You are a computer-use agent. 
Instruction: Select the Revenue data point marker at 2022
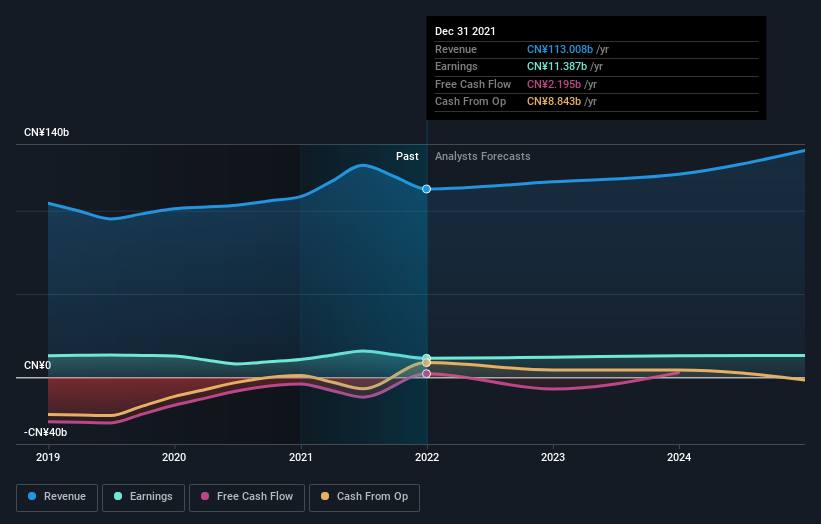pos(427,189)
